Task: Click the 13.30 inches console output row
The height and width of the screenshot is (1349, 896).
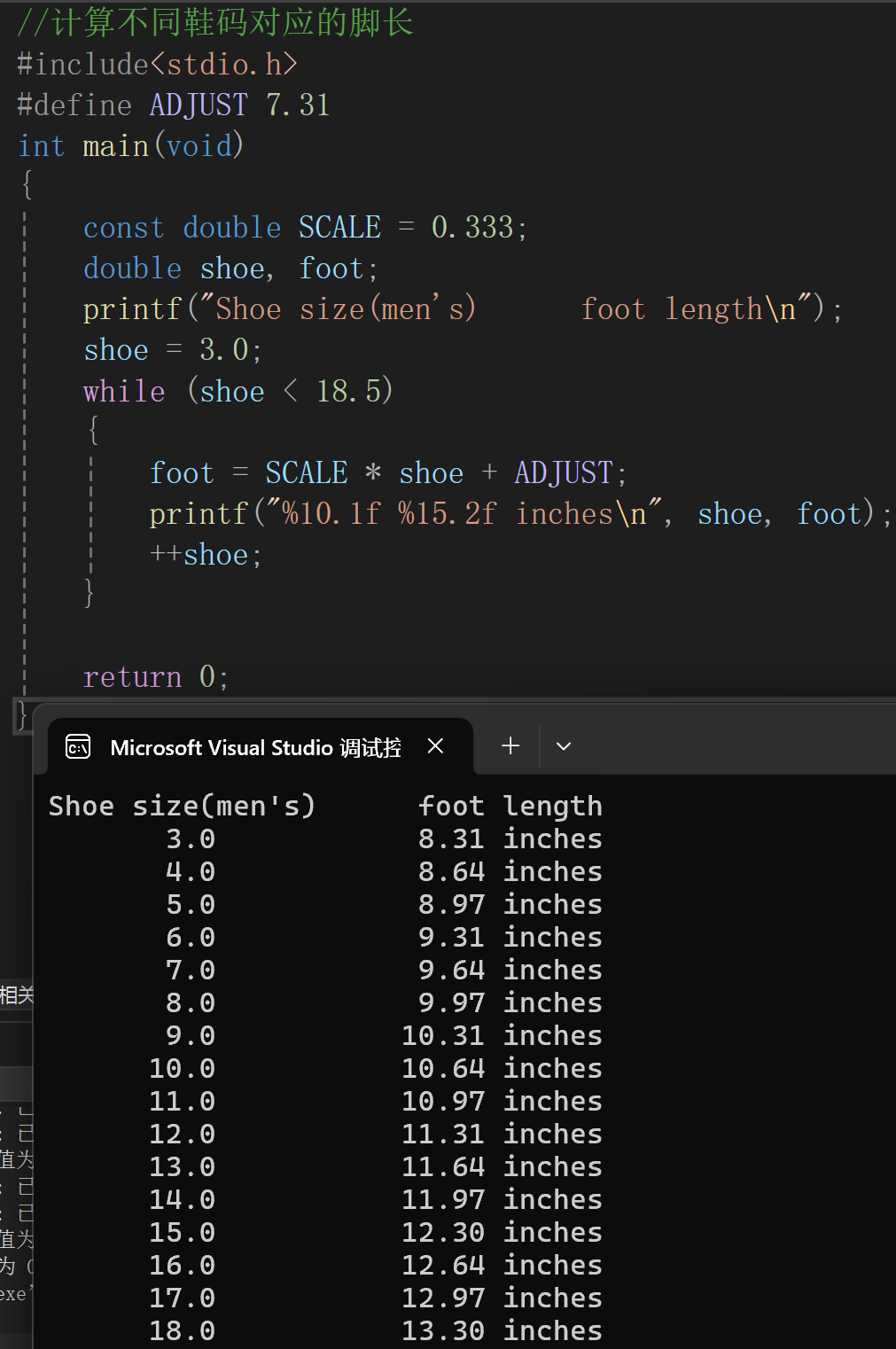Action: [x=502, y=1330]
